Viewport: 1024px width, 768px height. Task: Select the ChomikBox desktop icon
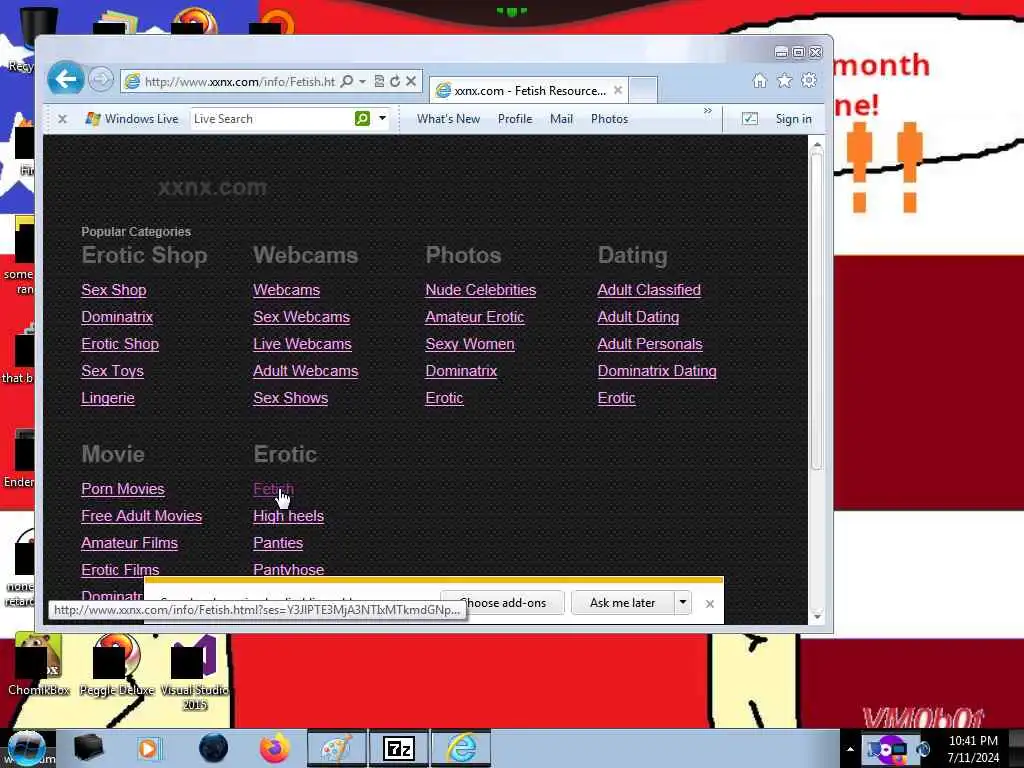(39, 664)
